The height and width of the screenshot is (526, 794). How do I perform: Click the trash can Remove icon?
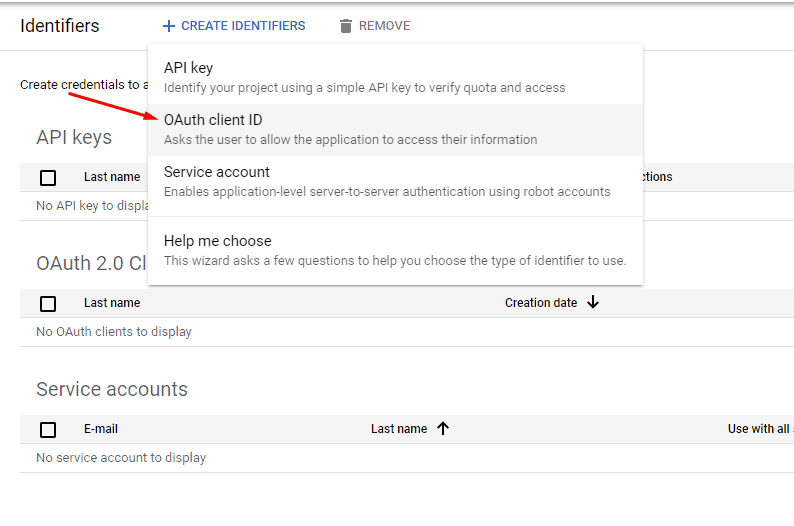[x=346, y=26]
